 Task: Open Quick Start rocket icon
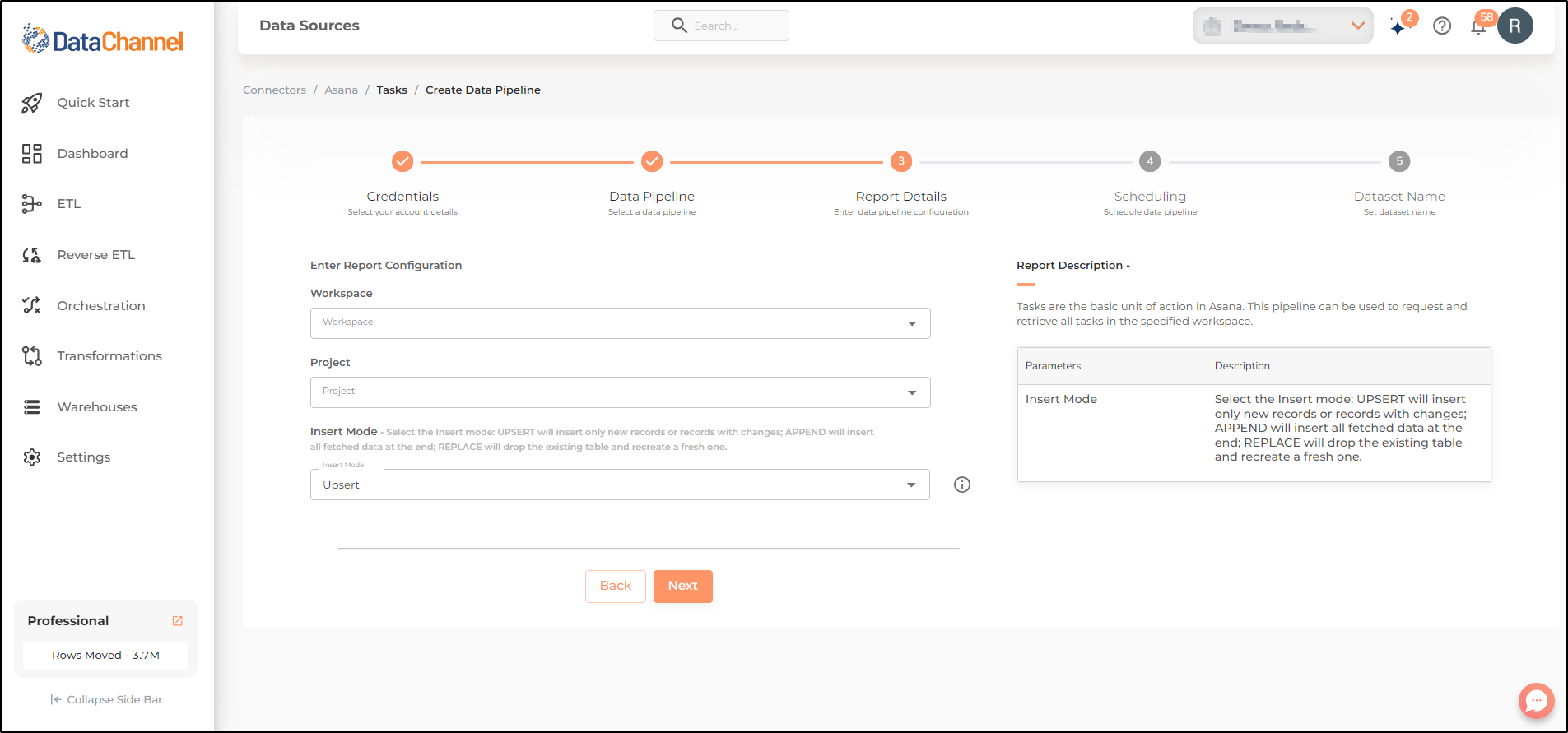(32, 103)
